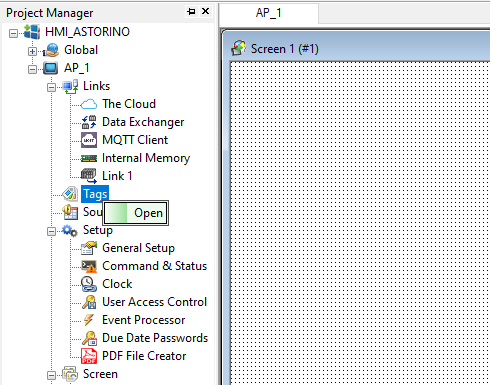The width and height of the screenshot is (490, 385).
Task: Collapse the Screen node
Action: click(x=51, y=375)
